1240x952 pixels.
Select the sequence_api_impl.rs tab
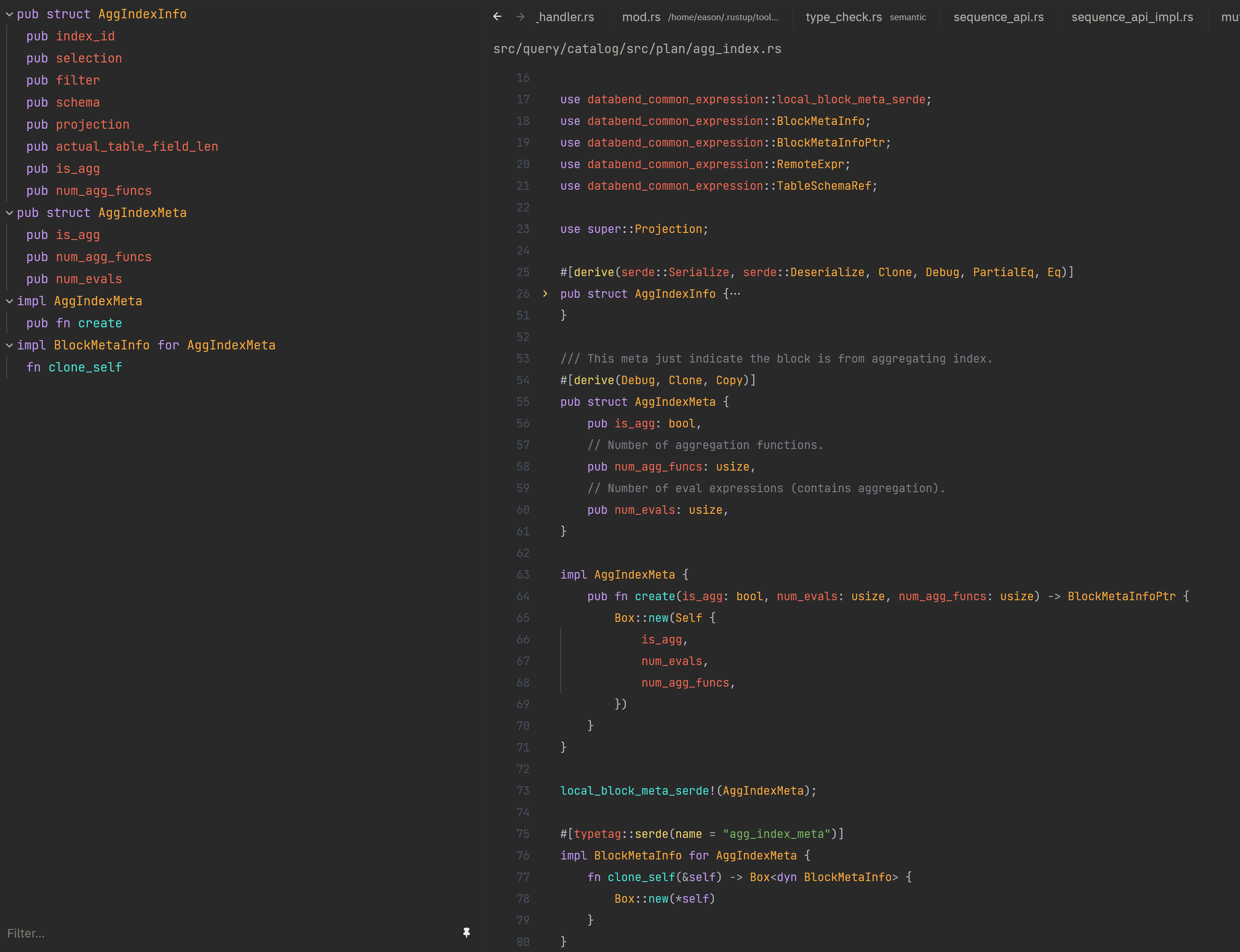click(x=1132, y=17)
